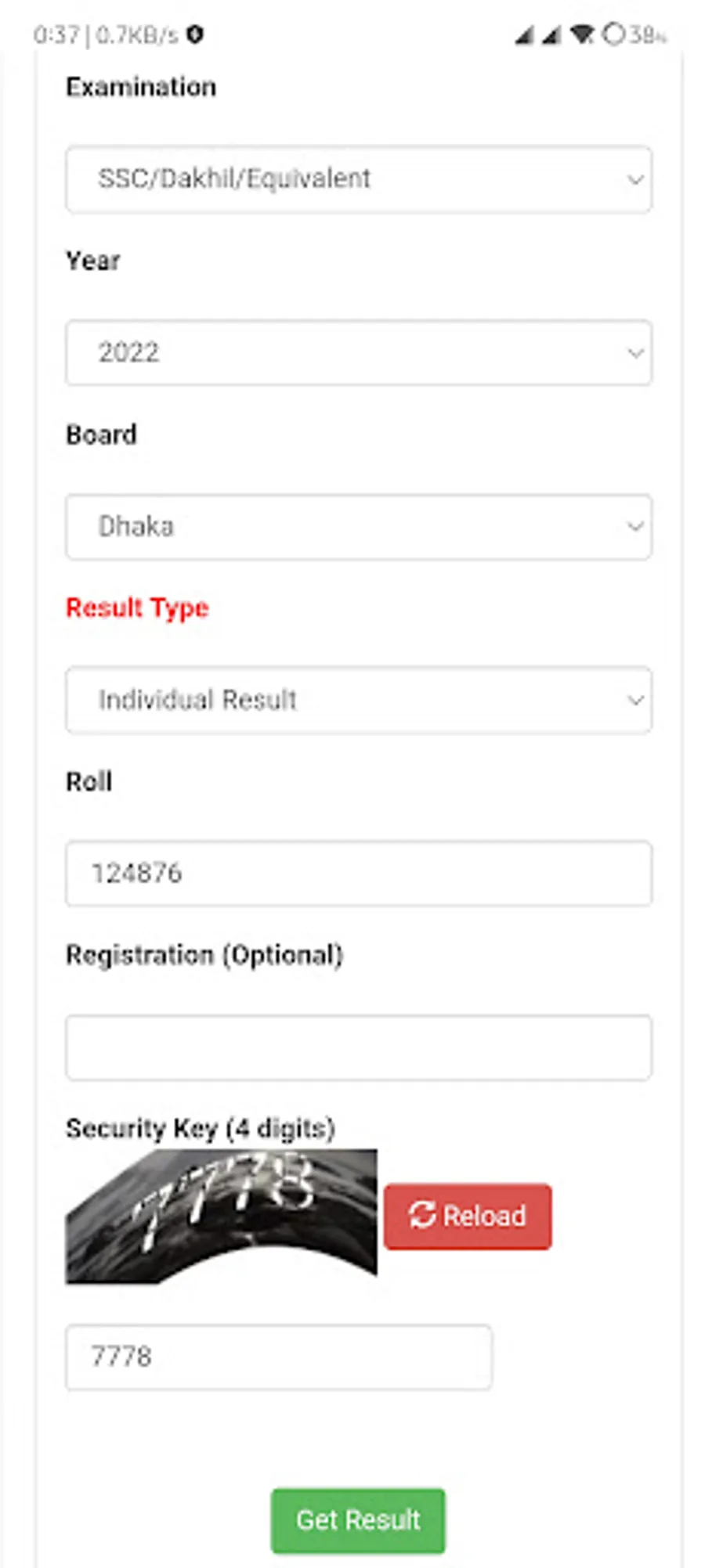Screen dimensions: 705x1568
Task: Focus the empty Registration input field
Action: click(358, 1047)
